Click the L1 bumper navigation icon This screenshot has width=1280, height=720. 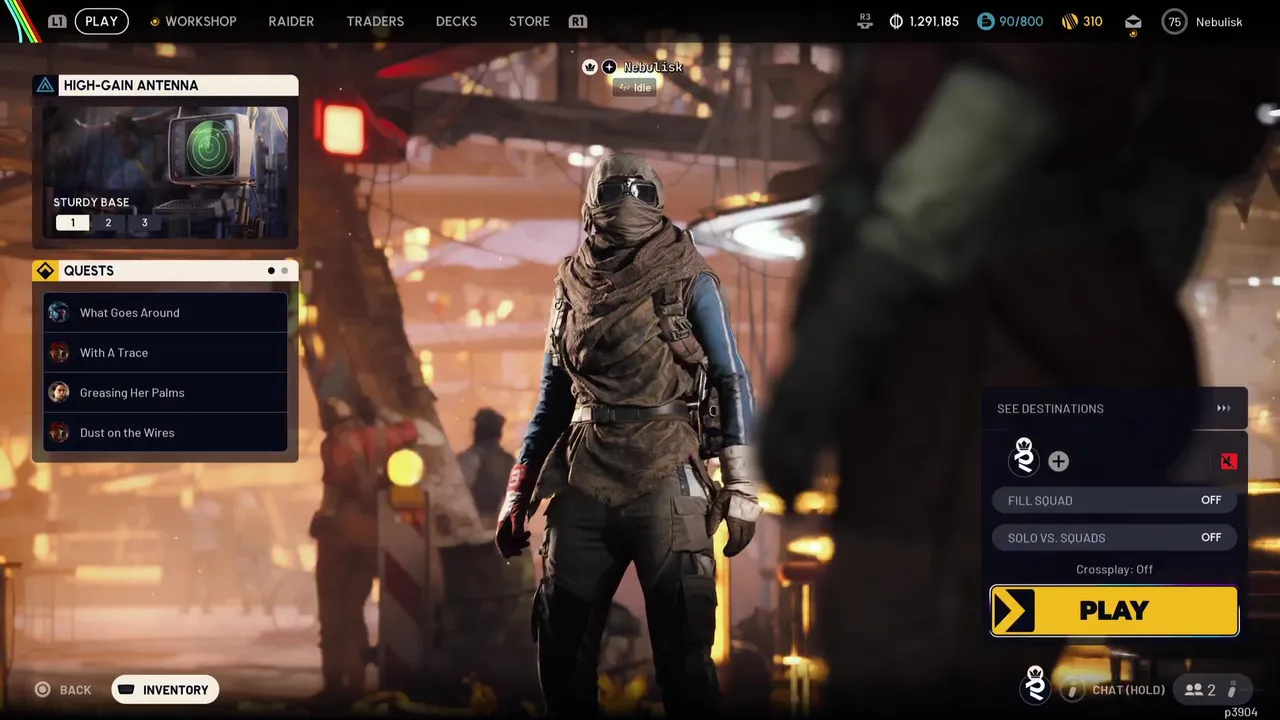pyautogui.click(x=57, y=21)
